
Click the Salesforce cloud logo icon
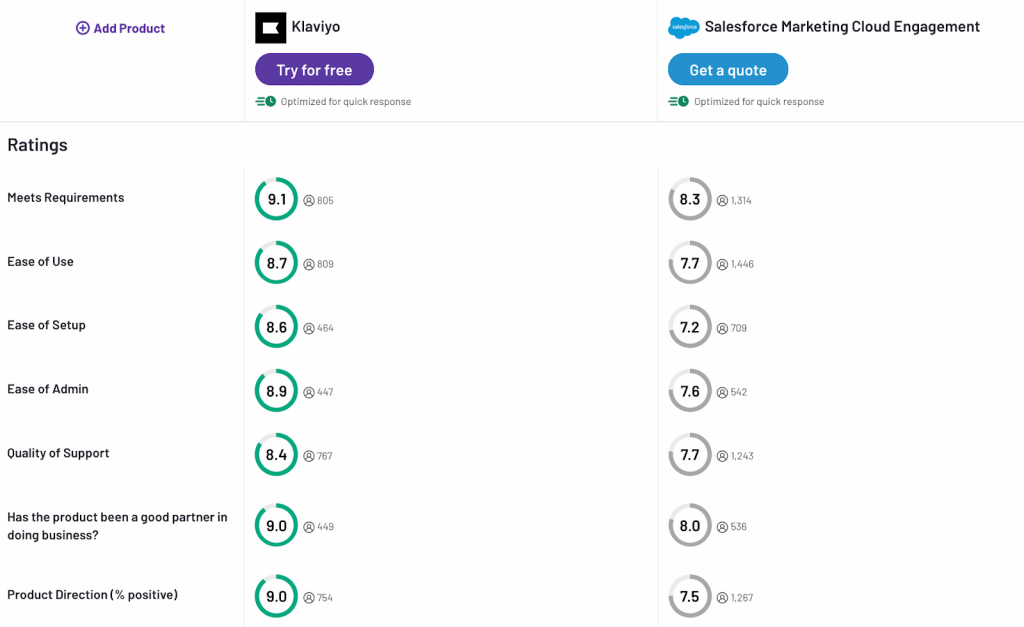683,28
